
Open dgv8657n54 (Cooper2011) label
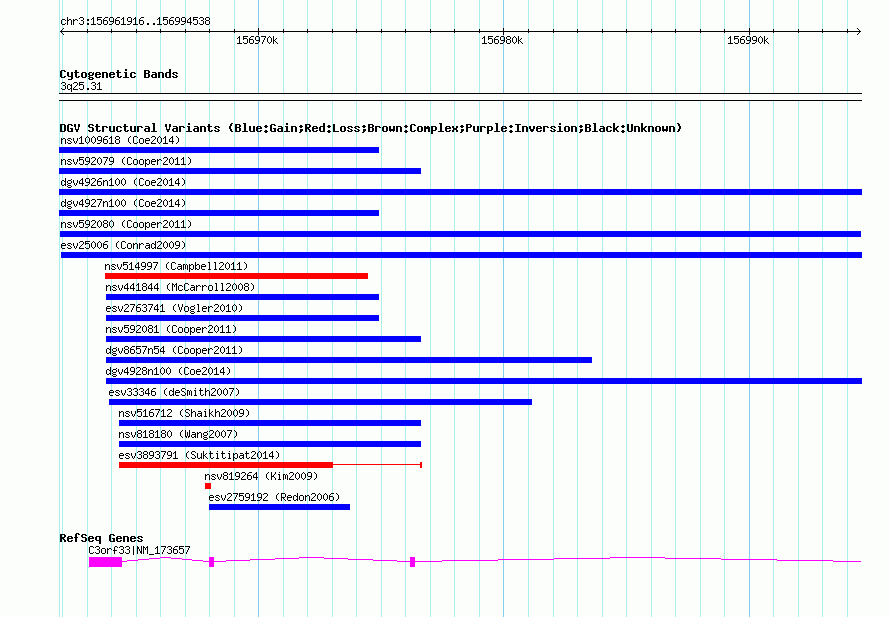pos(174,350)
